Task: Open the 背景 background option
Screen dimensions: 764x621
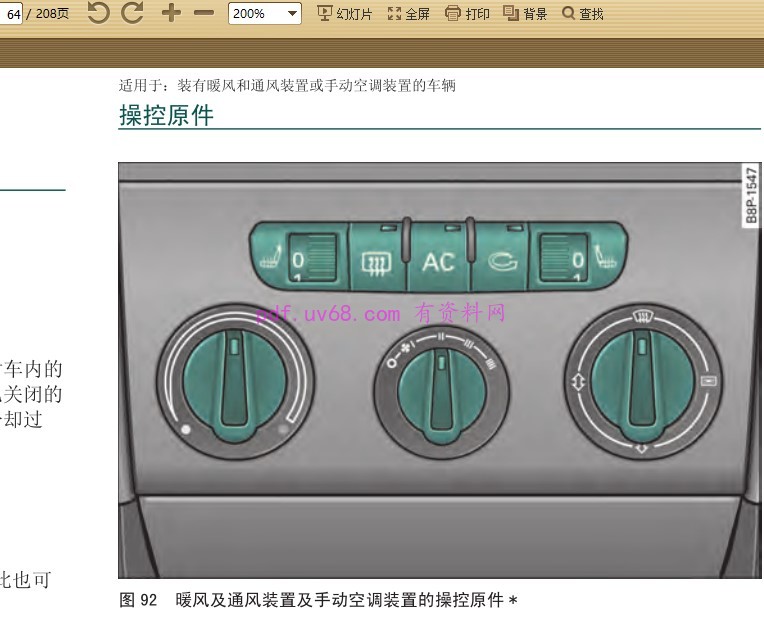Action: (525, 14)
